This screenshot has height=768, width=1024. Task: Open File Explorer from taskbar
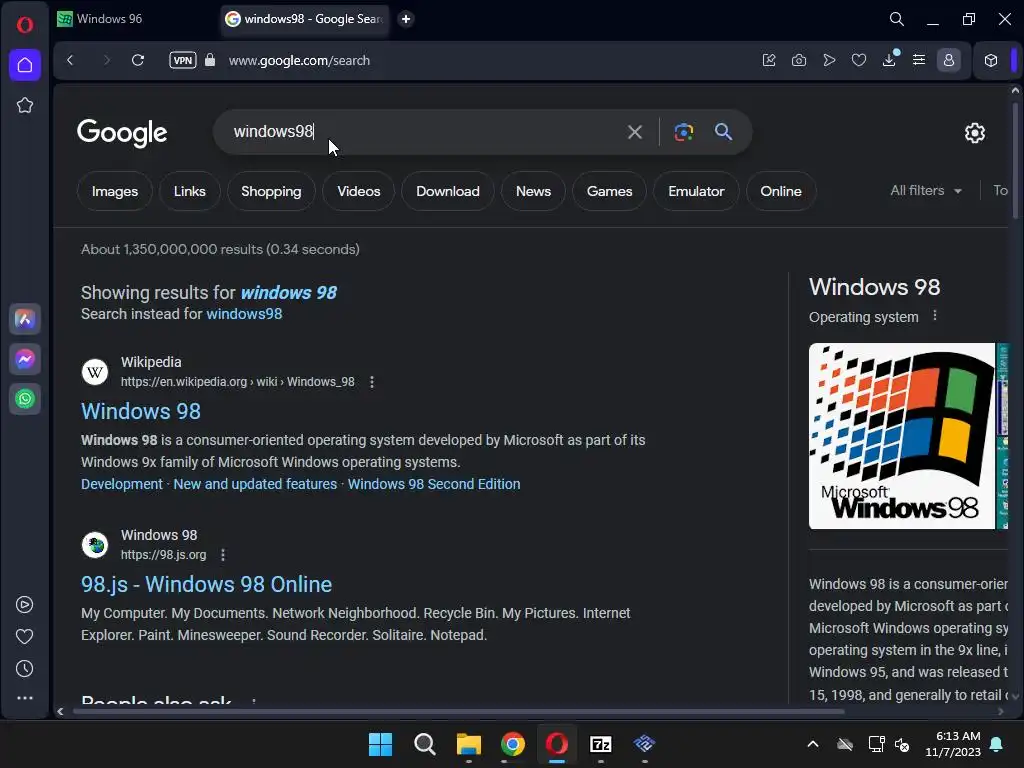(x=468, y=744)
